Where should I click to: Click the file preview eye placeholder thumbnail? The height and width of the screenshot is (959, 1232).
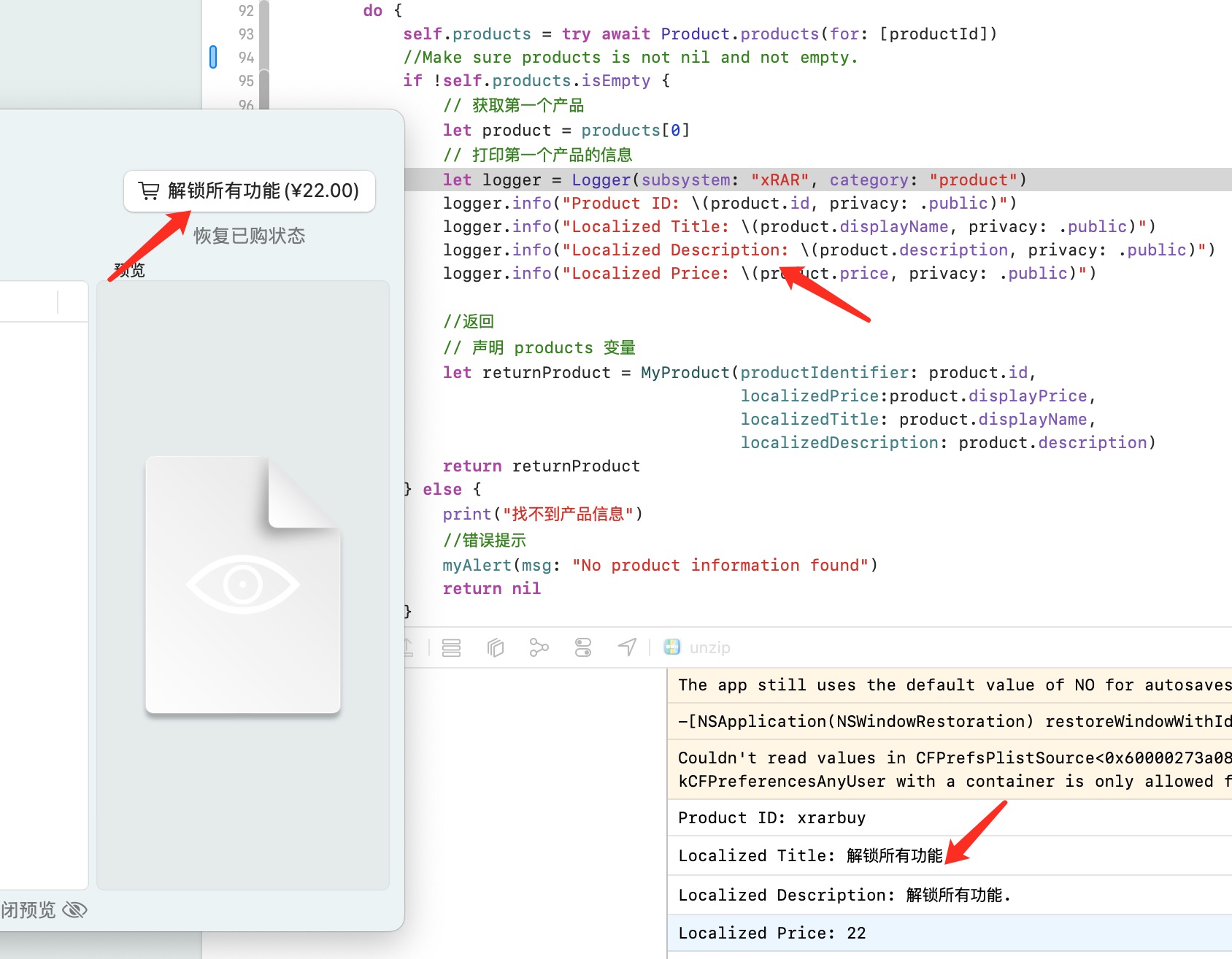pos(243,585)
